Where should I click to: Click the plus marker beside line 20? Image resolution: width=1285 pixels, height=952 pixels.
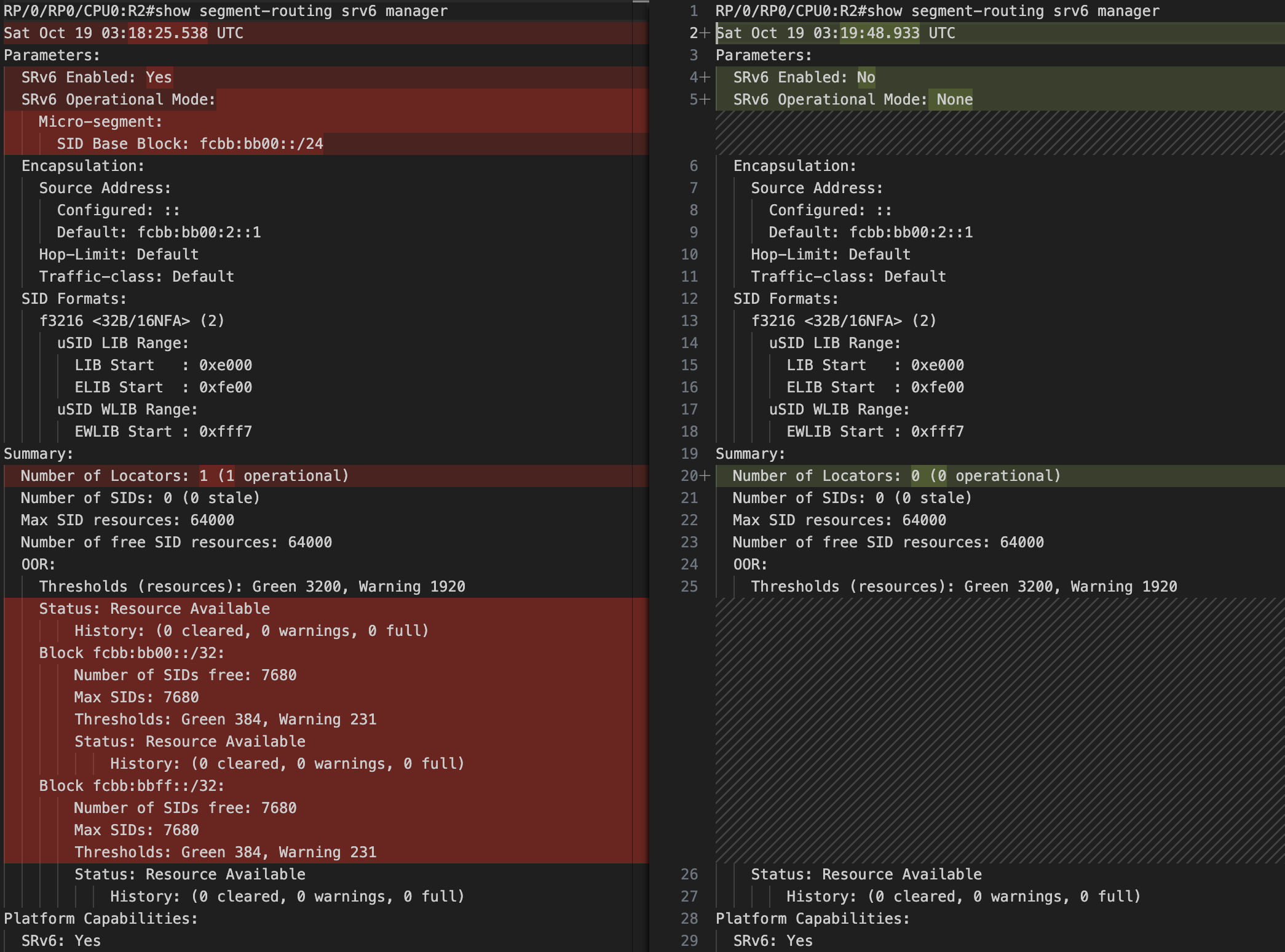[705, 476]
